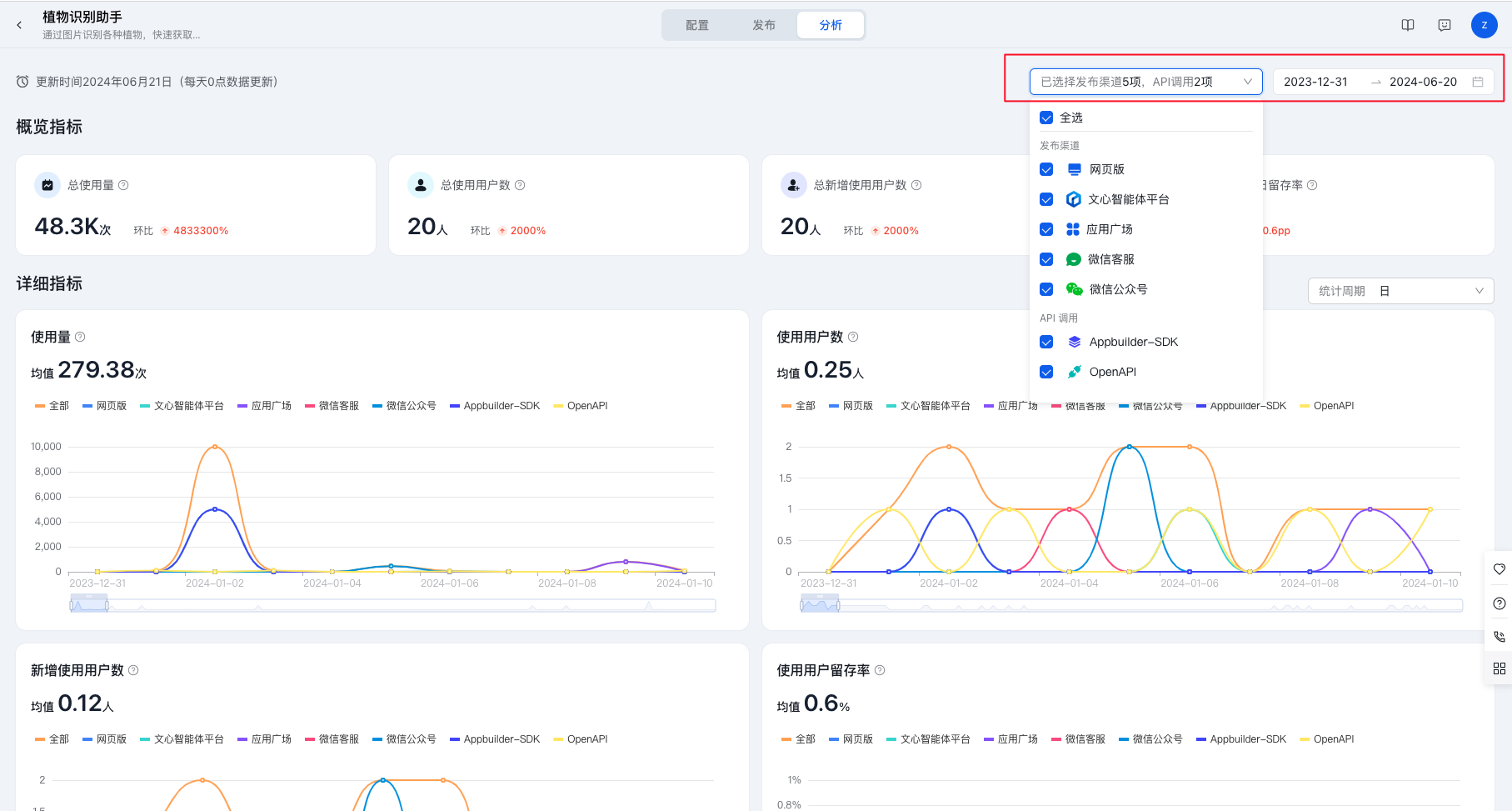Click the OpenAPI connector icon
The width and height of the screenshot is (1512, 811).
point(1075,372)
